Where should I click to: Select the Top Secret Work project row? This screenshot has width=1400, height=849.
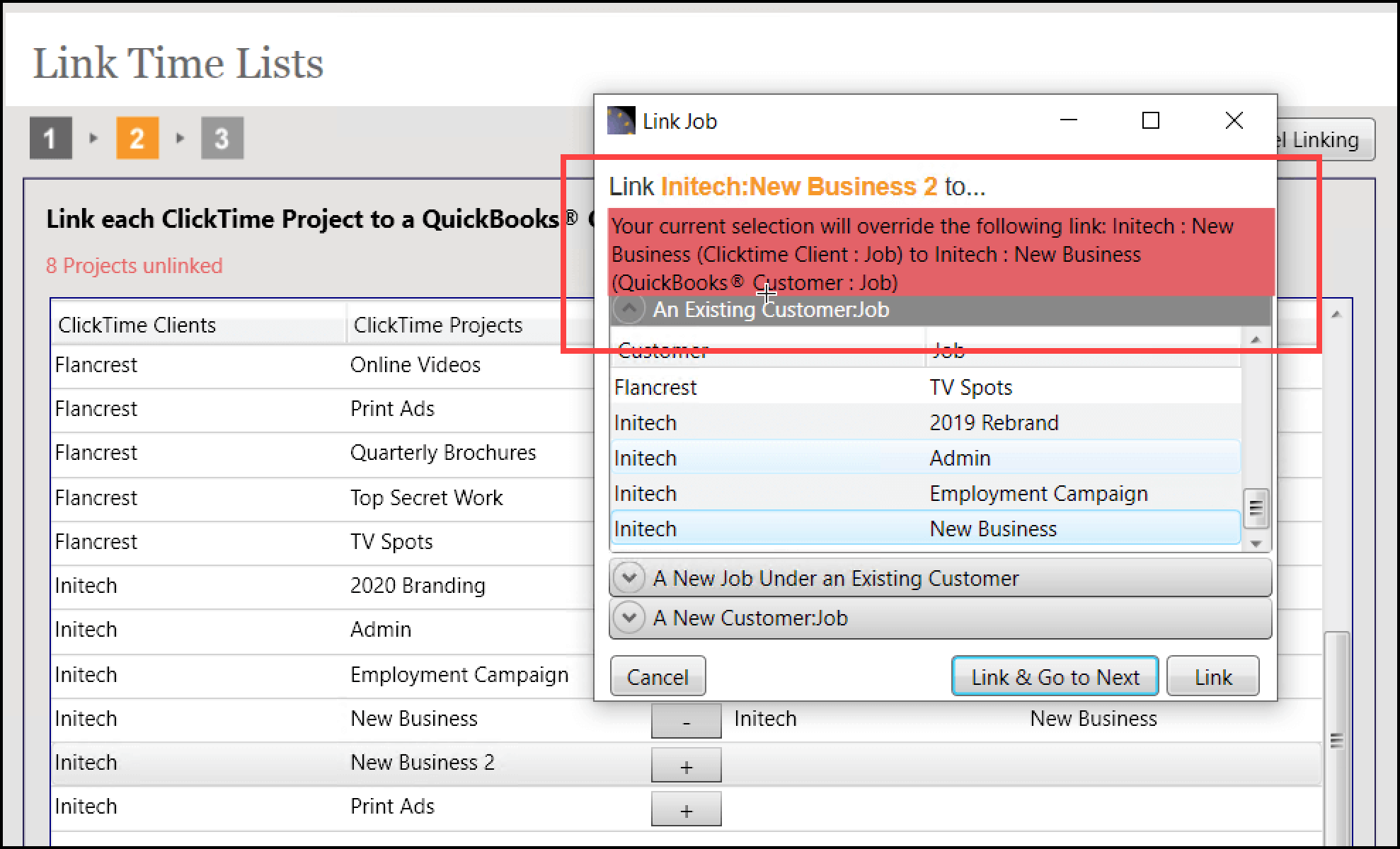tap(323, 498)
